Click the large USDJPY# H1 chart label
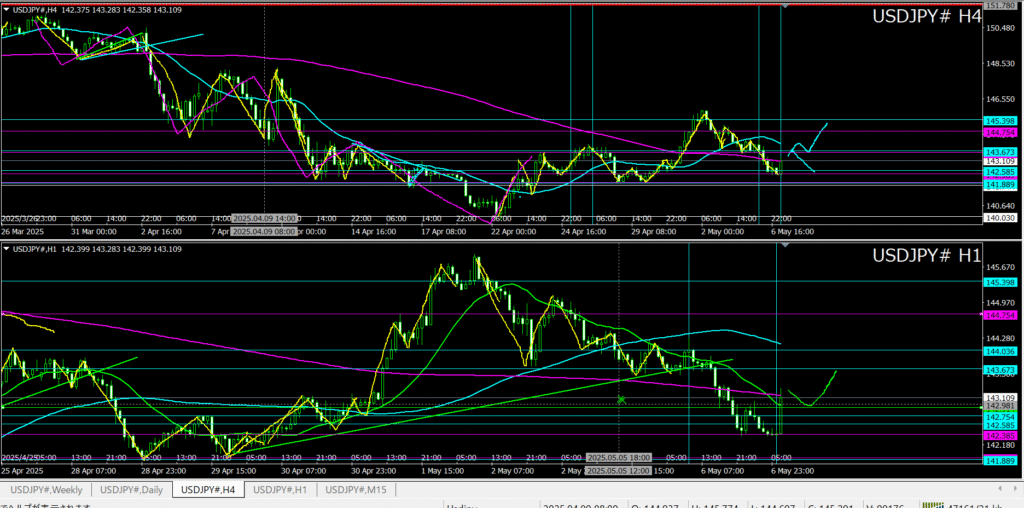Image resolution: width=1024 pixels, height=508 pixels. [x=927, y=256]
